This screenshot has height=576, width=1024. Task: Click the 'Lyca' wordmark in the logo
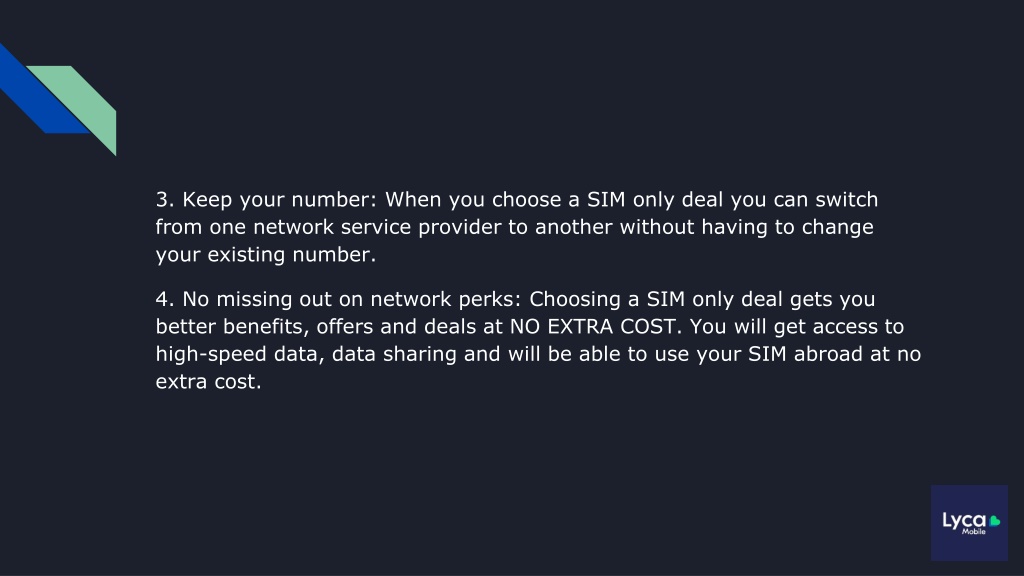[x=964, y=520]
